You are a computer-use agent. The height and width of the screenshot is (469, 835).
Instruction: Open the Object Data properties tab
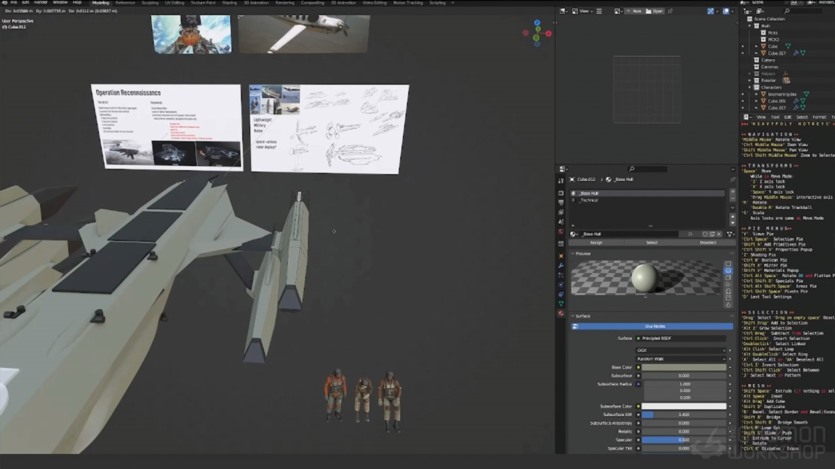point(561,304)
